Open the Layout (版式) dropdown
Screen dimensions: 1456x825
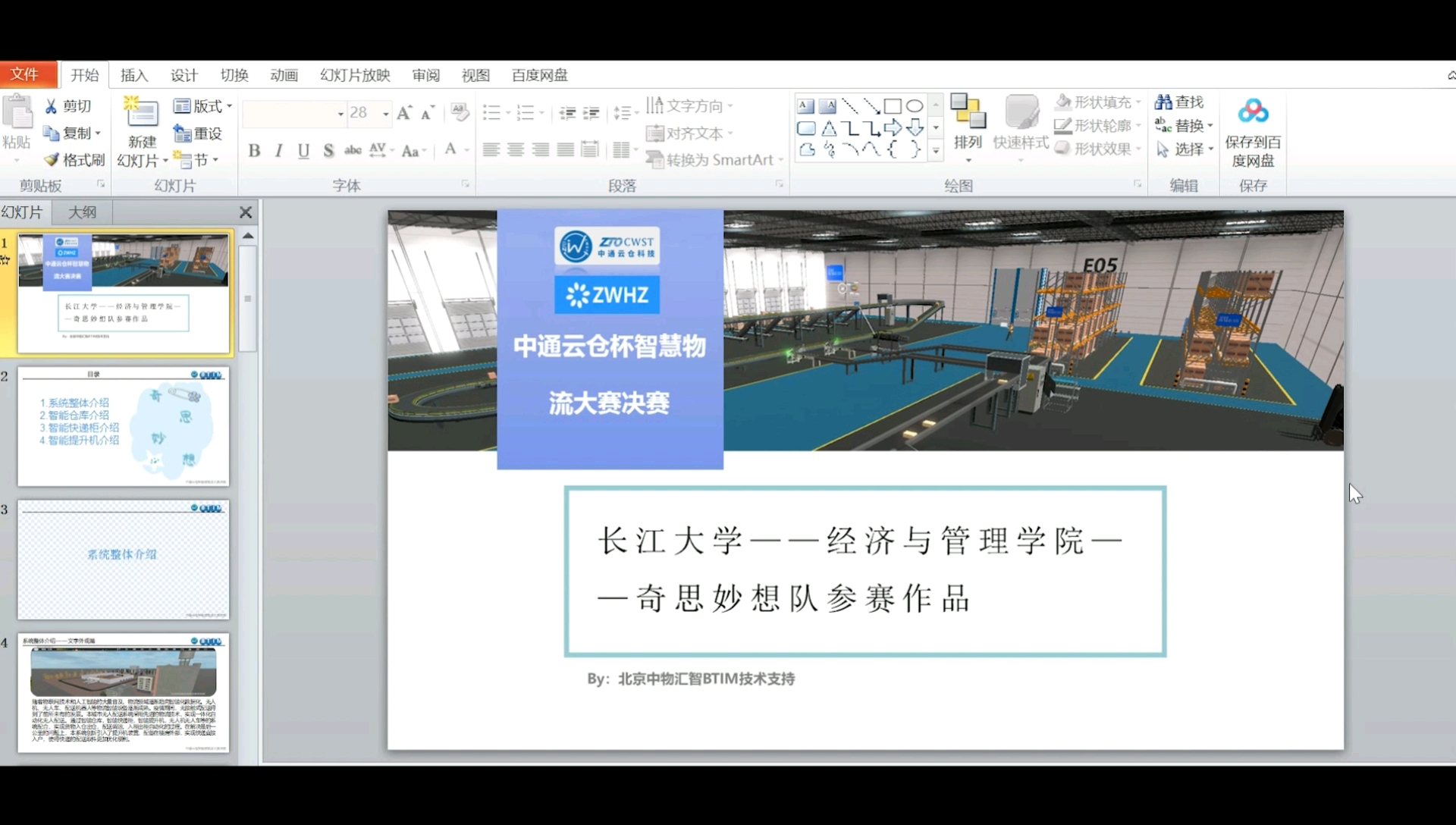click(x=202, y=106)
